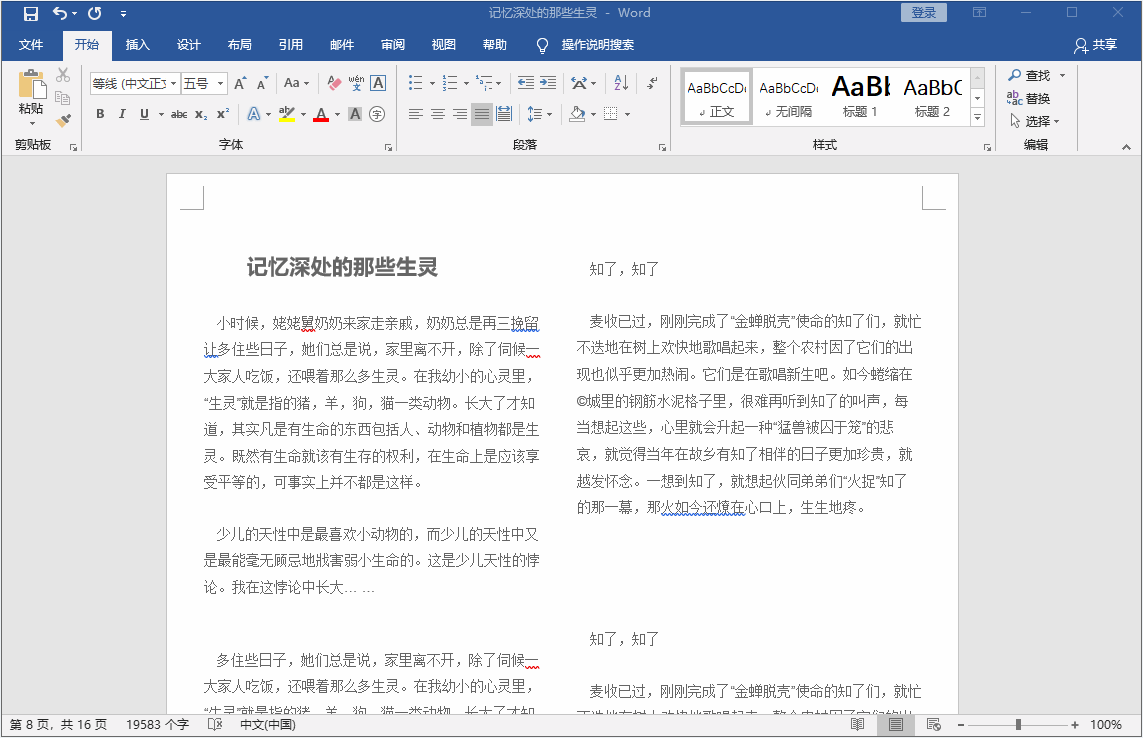This screenshot has height=738, width=1143.
Task: Open the font size 五号 dropdown
Action: coord(220,84)
